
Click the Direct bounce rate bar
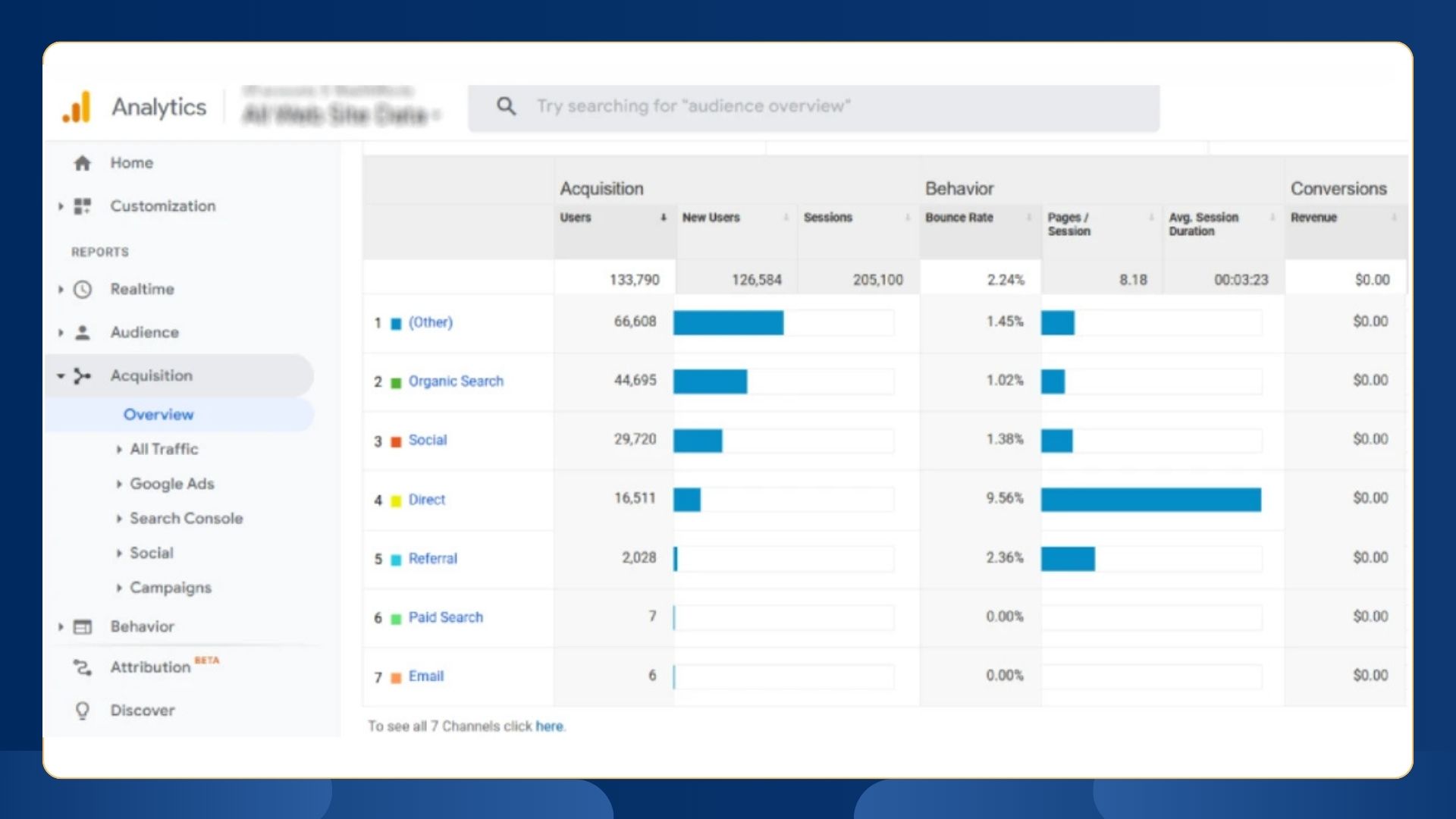coord(1151,500)
